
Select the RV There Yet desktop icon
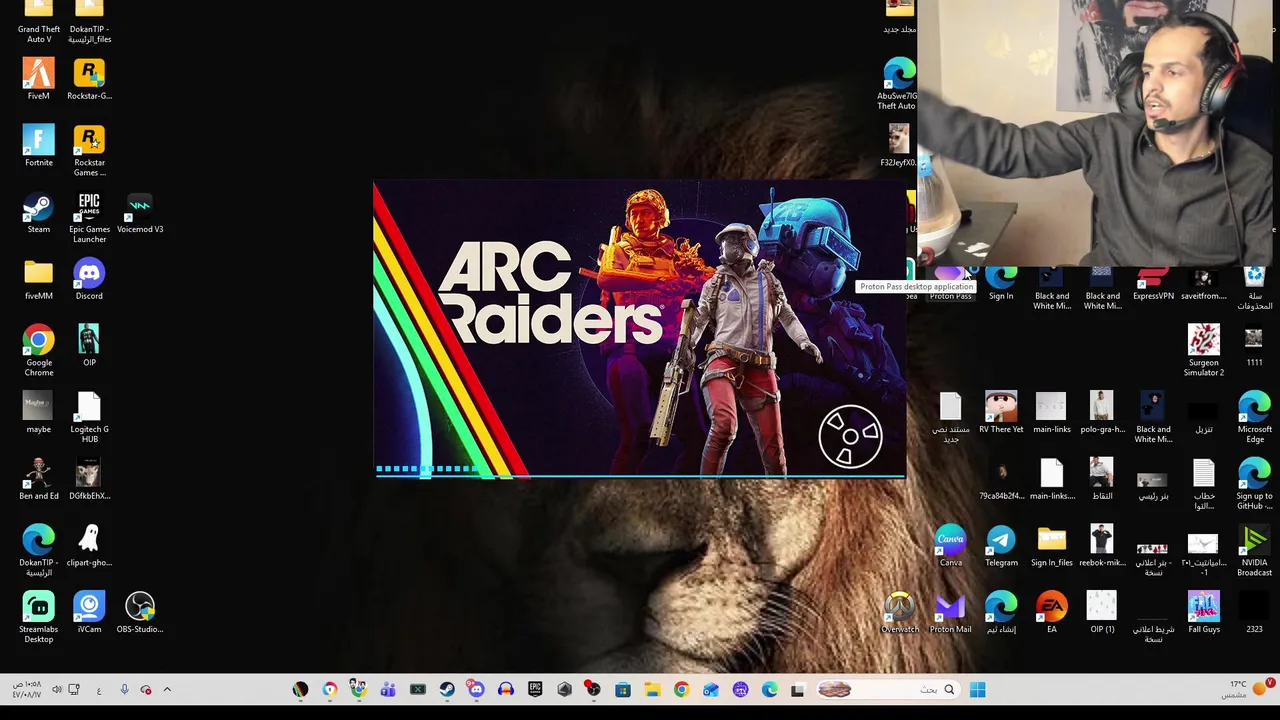coord(1001,413)
